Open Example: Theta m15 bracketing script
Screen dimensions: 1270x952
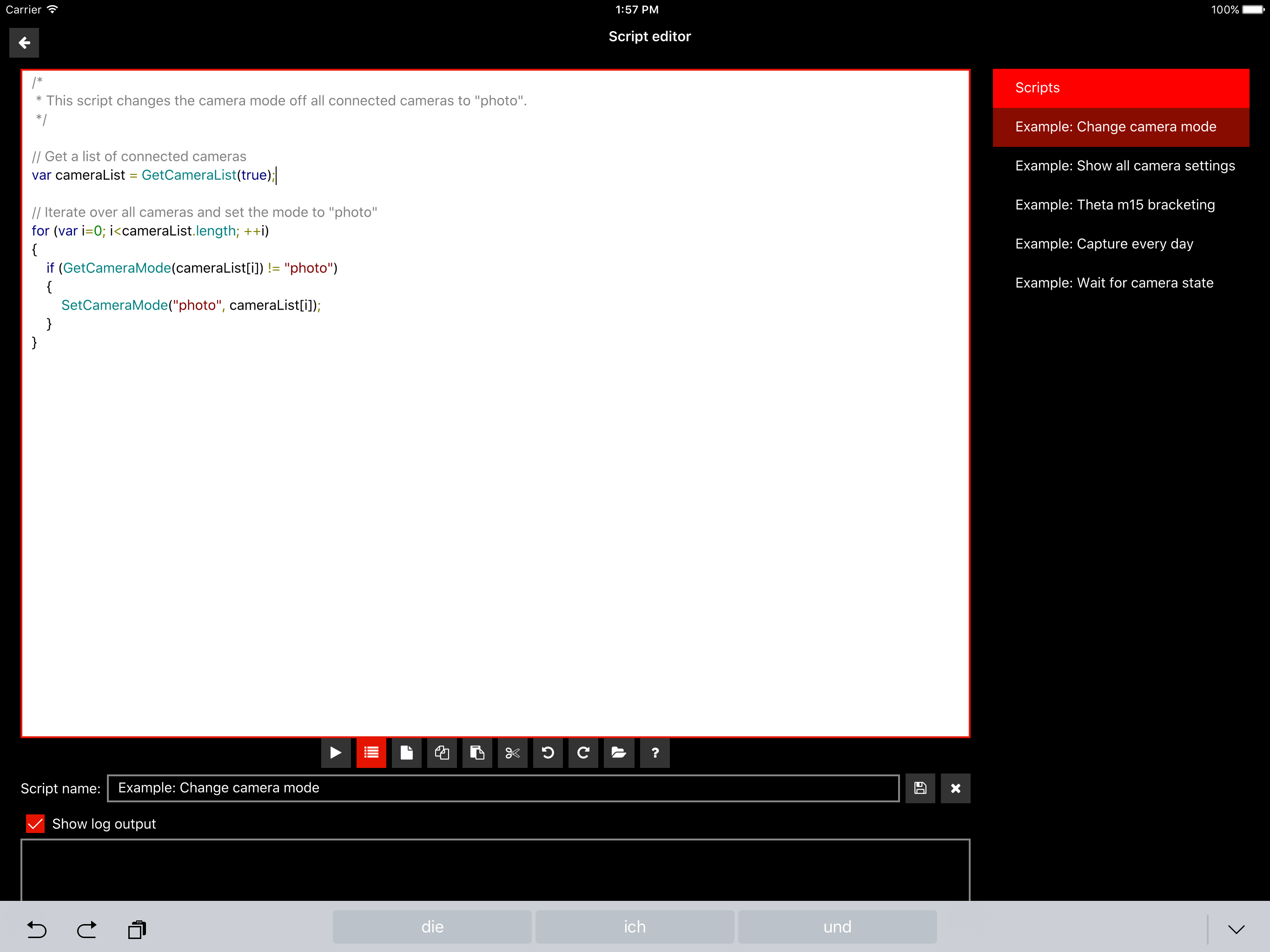point(1114,205)
